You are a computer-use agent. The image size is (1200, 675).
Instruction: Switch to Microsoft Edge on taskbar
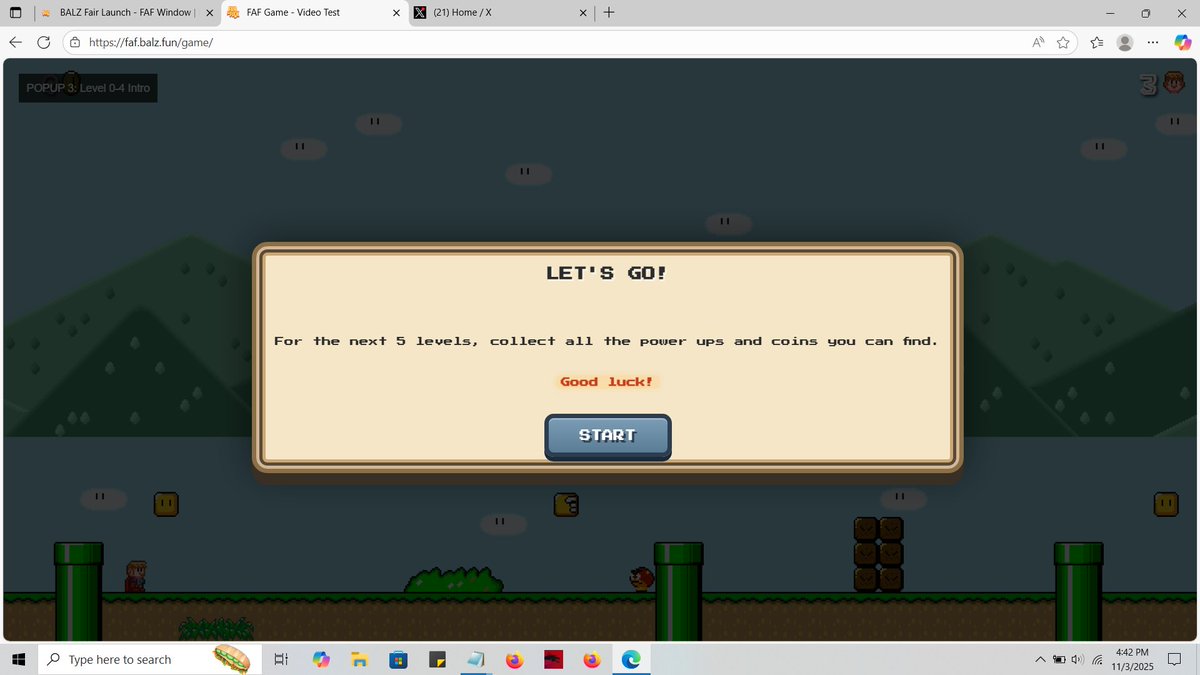[631, 659]
